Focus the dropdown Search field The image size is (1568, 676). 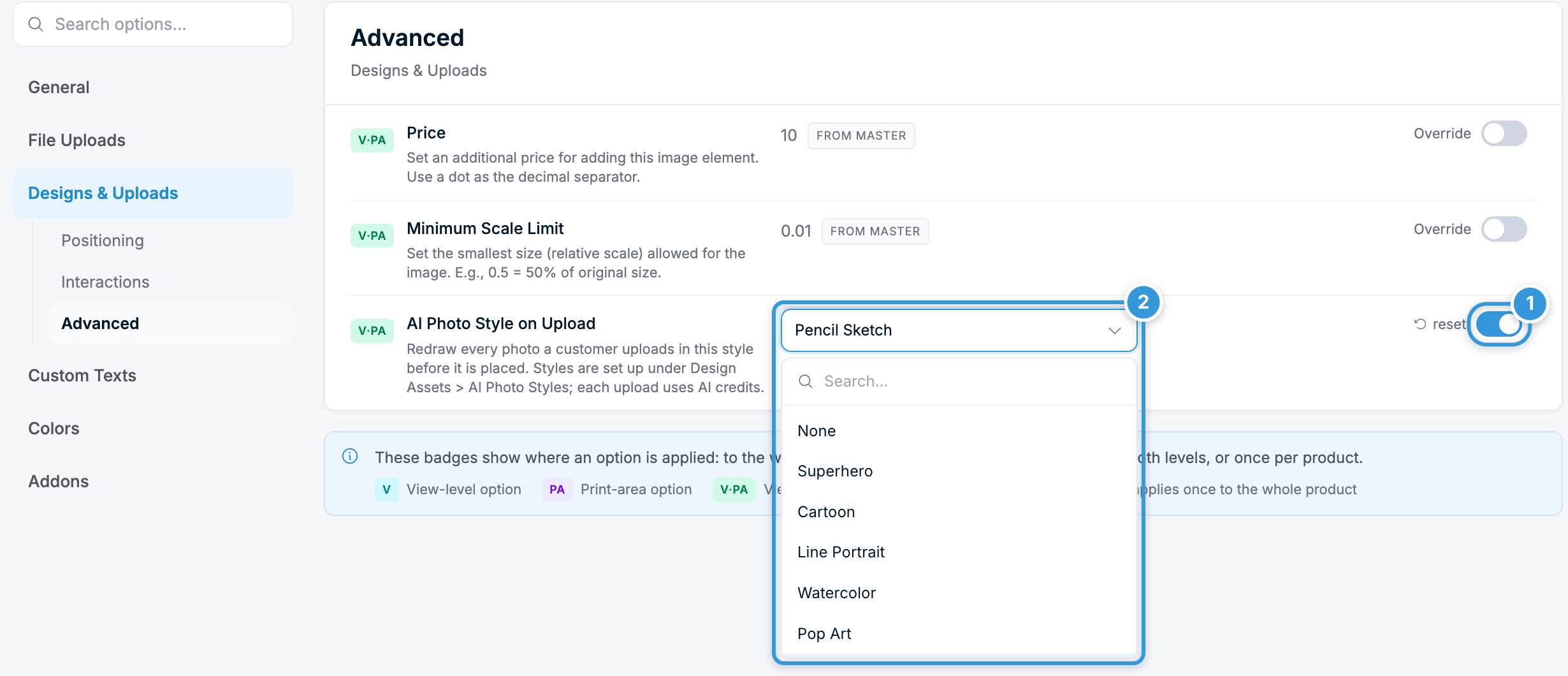pyautogui.click(x=959, y=381)
